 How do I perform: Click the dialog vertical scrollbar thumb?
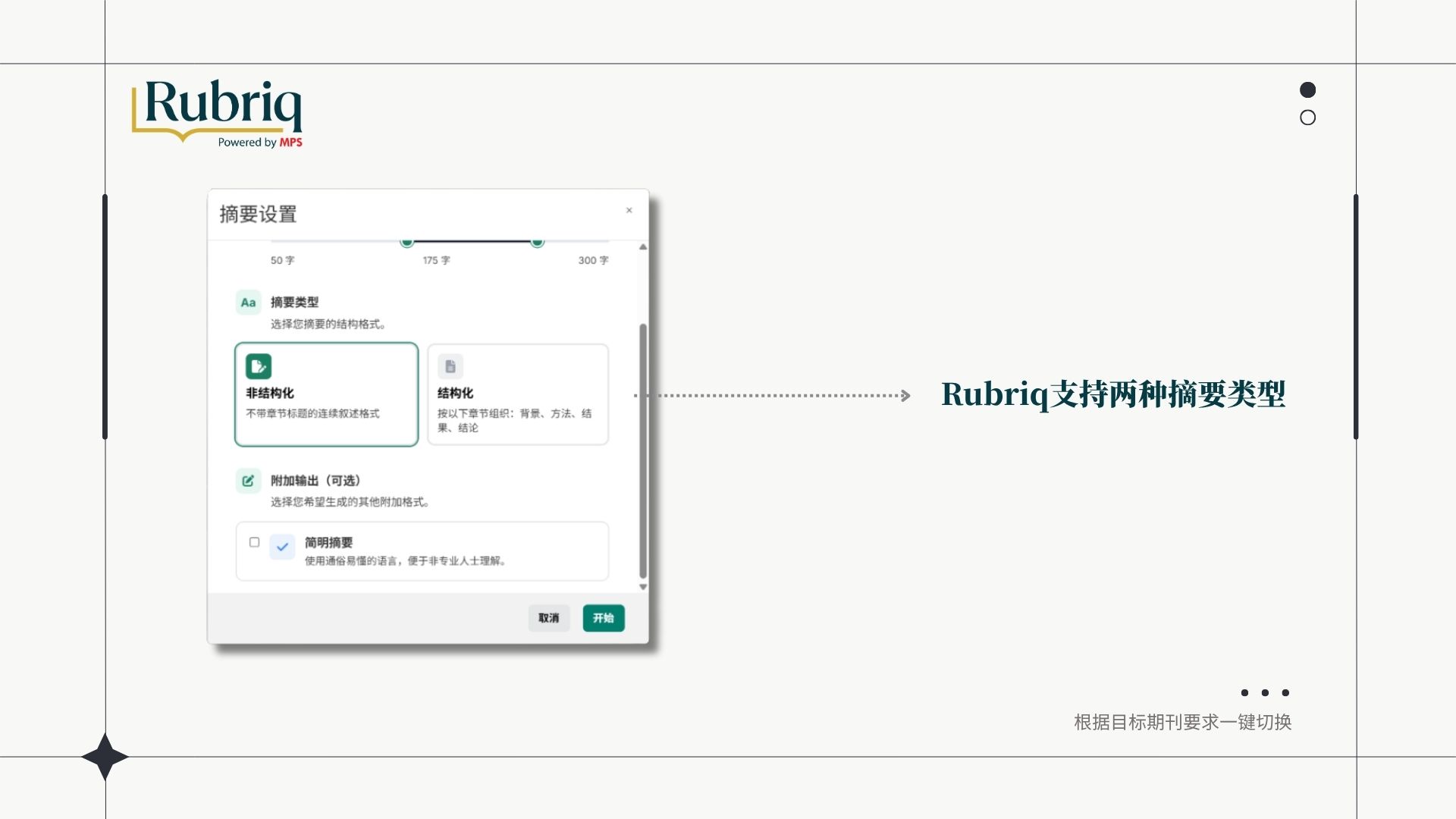[x=643, y=451]
